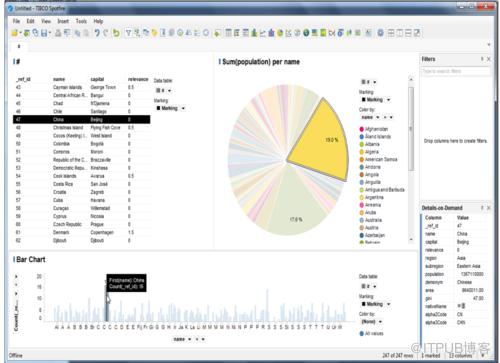Open the View menu
Image resolution: width=500 pixels, height=363 pixels.
[46, 21]
